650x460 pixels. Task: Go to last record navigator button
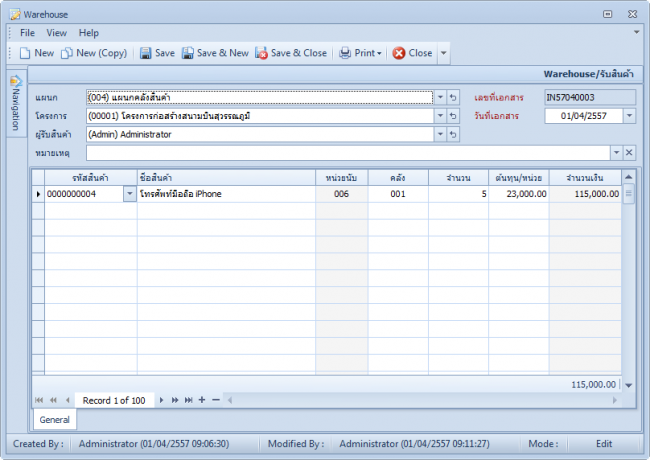tap(189, 400)
